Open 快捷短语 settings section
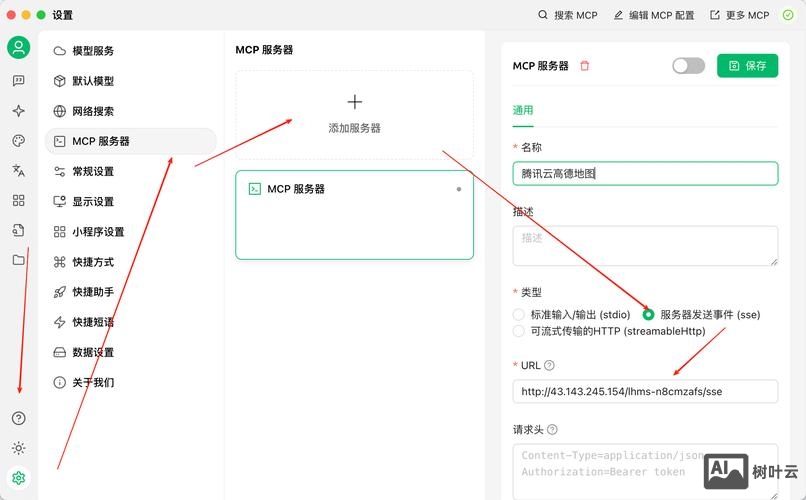806x500 pixels. point(131,322)
